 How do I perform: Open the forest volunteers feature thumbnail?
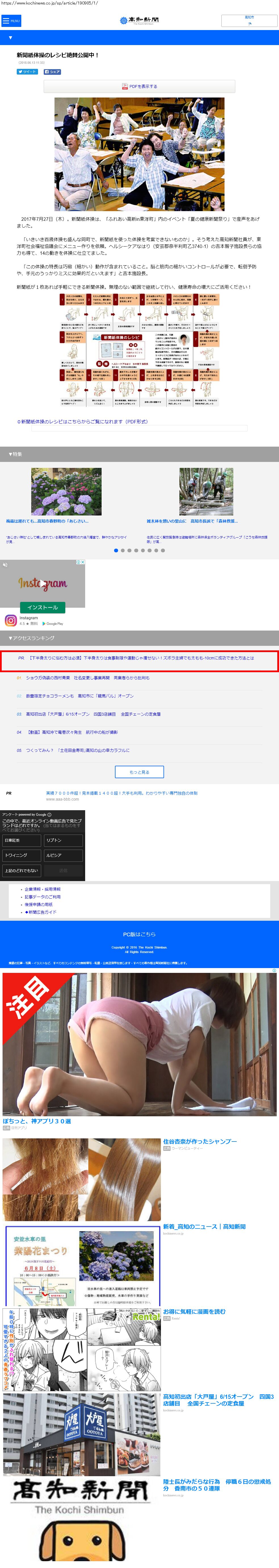coord(206,492)
